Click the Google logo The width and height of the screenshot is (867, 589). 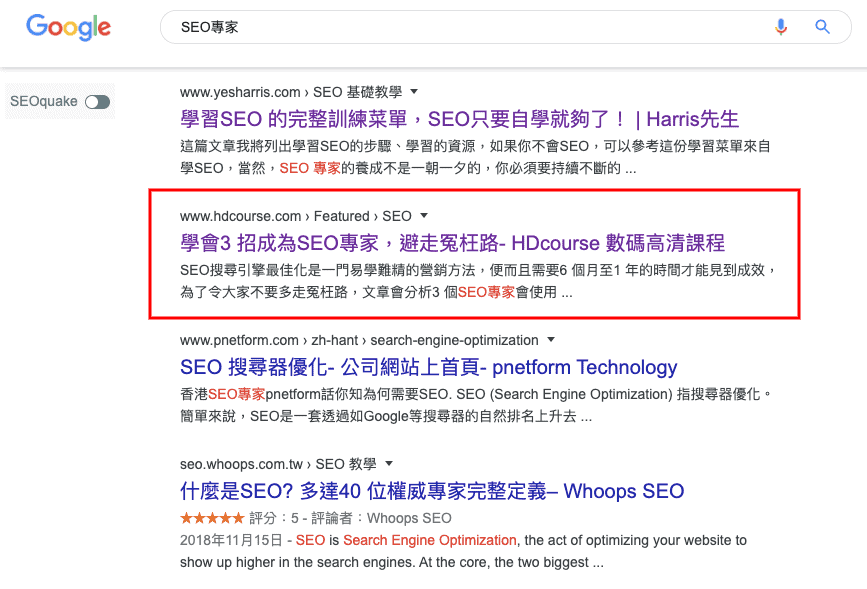point(69,27)
